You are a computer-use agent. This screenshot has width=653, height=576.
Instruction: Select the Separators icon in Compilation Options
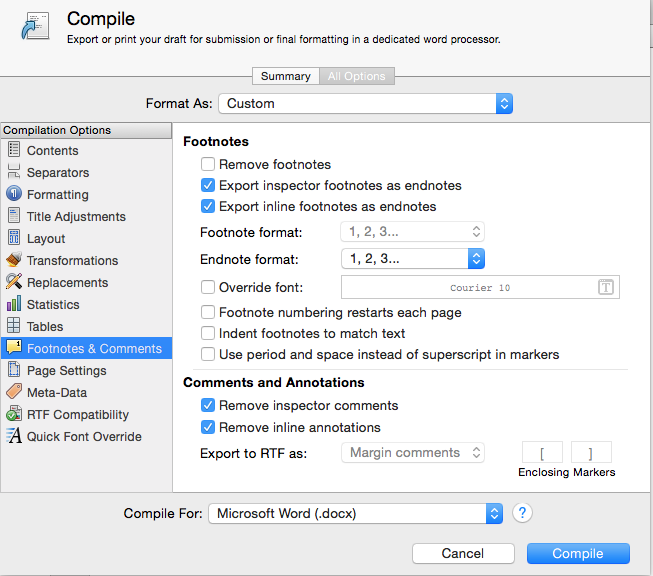tap(14, 172)
